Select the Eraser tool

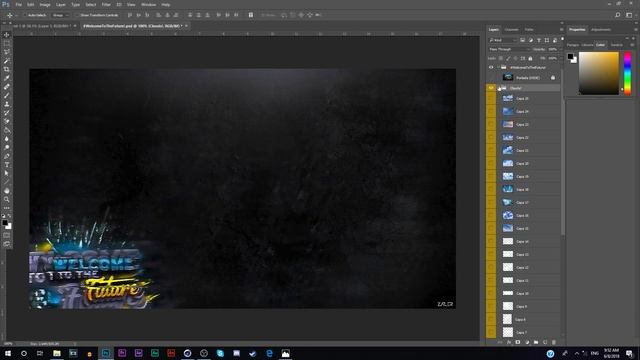tap(7, 122)
